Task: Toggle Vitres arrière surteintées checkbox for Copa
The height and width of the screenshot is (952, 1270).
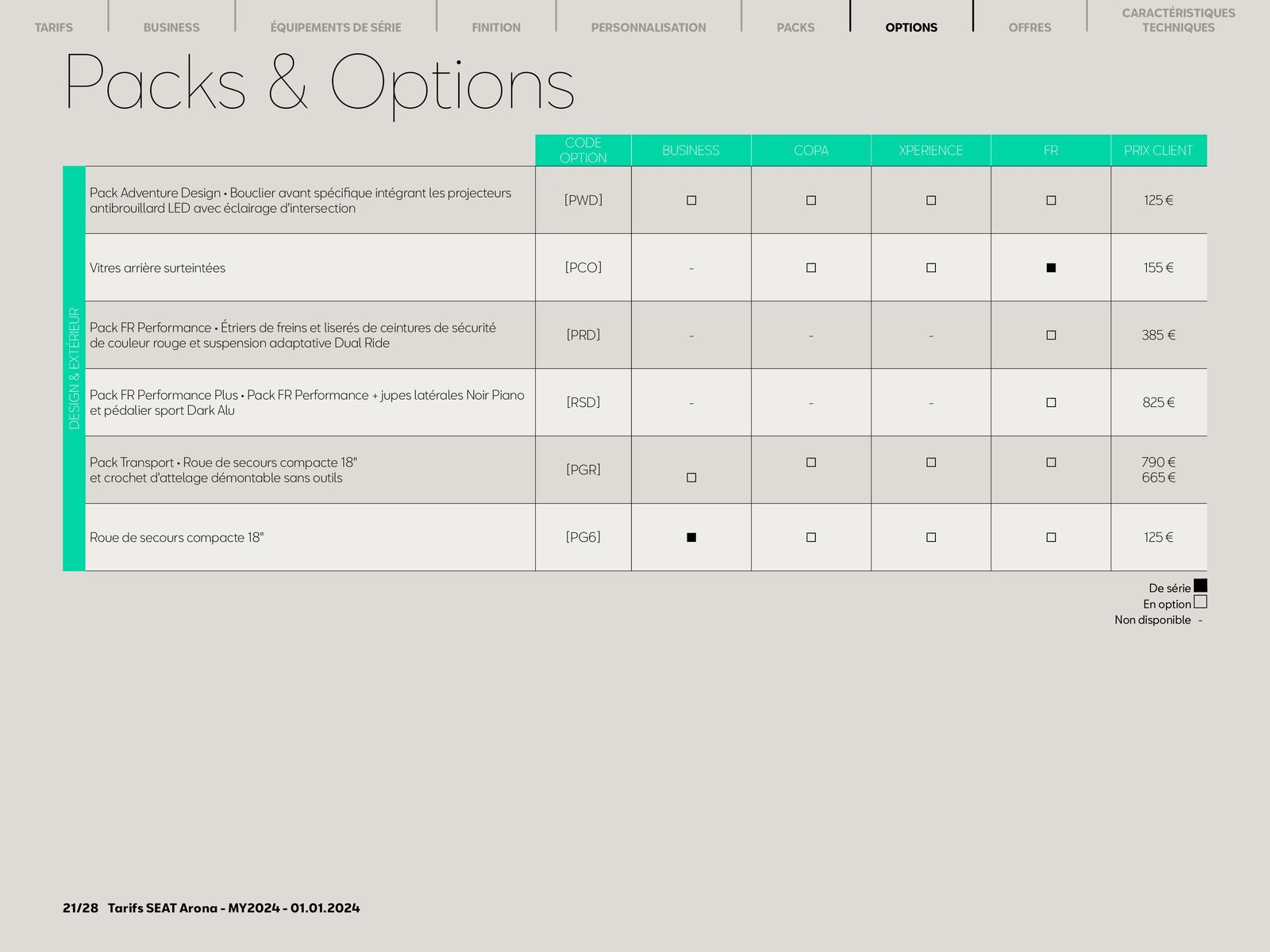Action: click(811, 268)
